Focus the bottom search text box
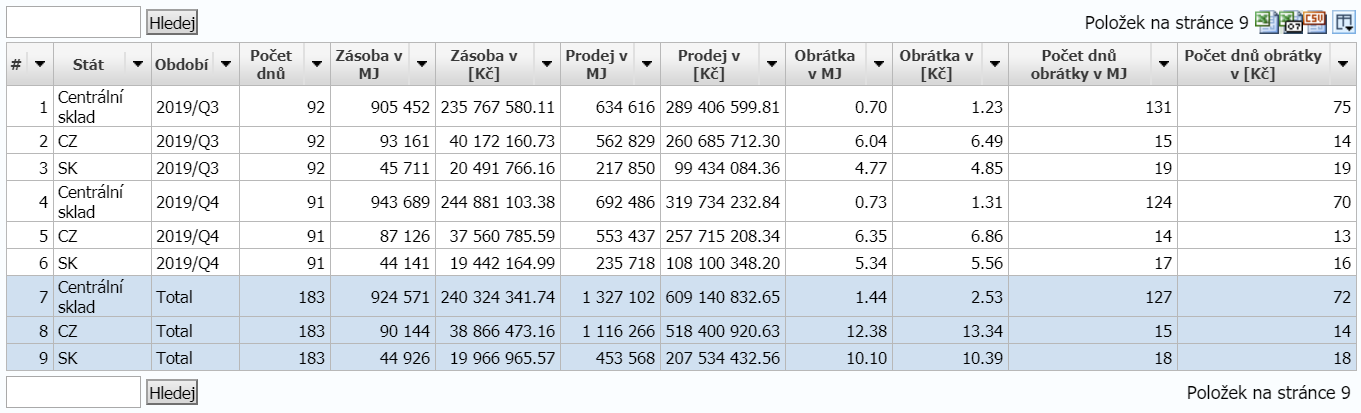Screen dimensions: 1361x413 point(73,392)
